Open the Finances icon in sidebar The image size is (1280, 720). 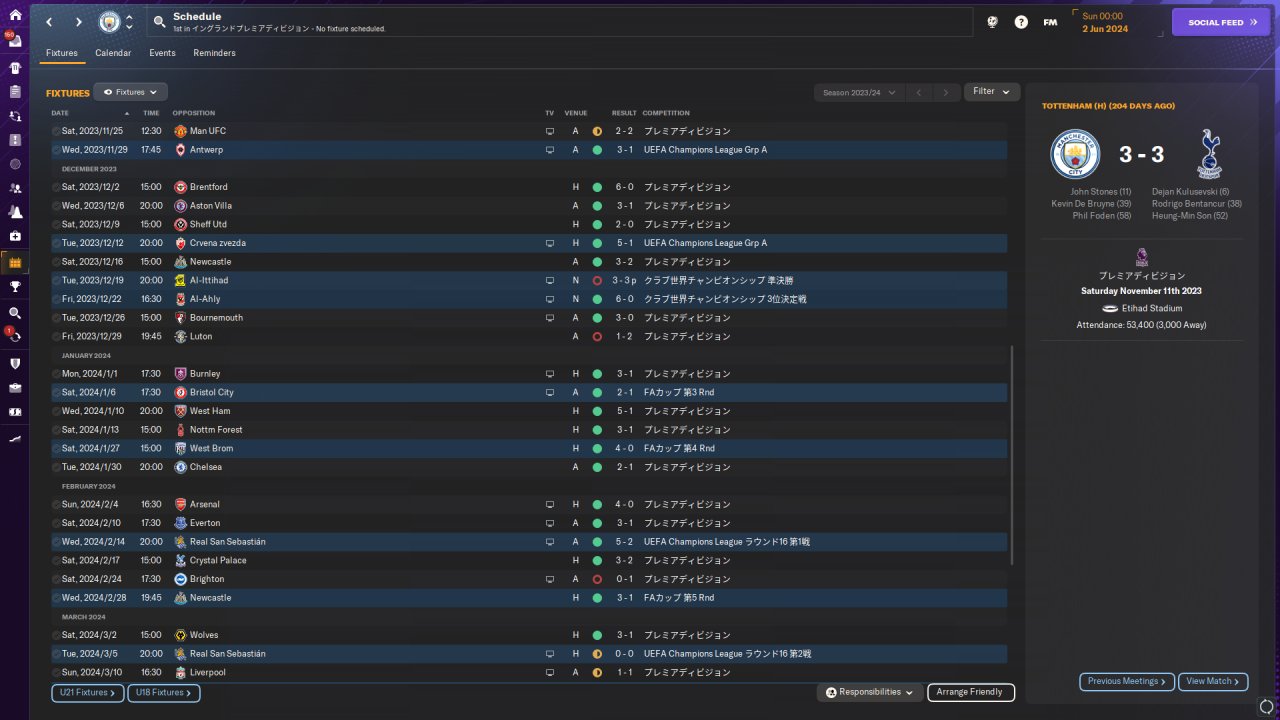click(x=15, y=411)
